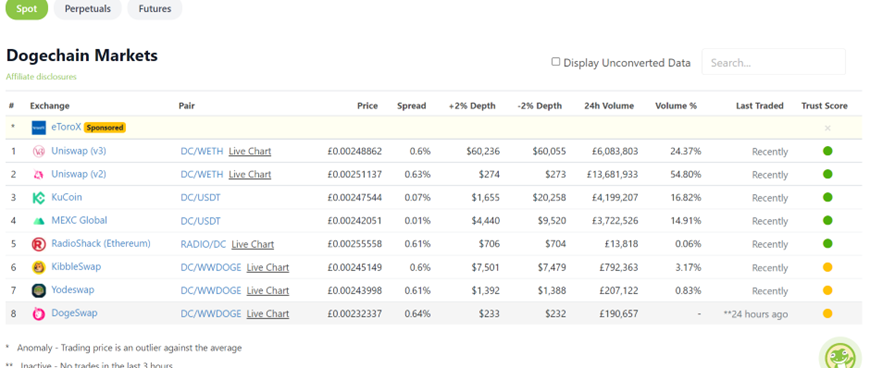
Task: Click KuCoin green trust score dot
Action: [x=827, y=197]
